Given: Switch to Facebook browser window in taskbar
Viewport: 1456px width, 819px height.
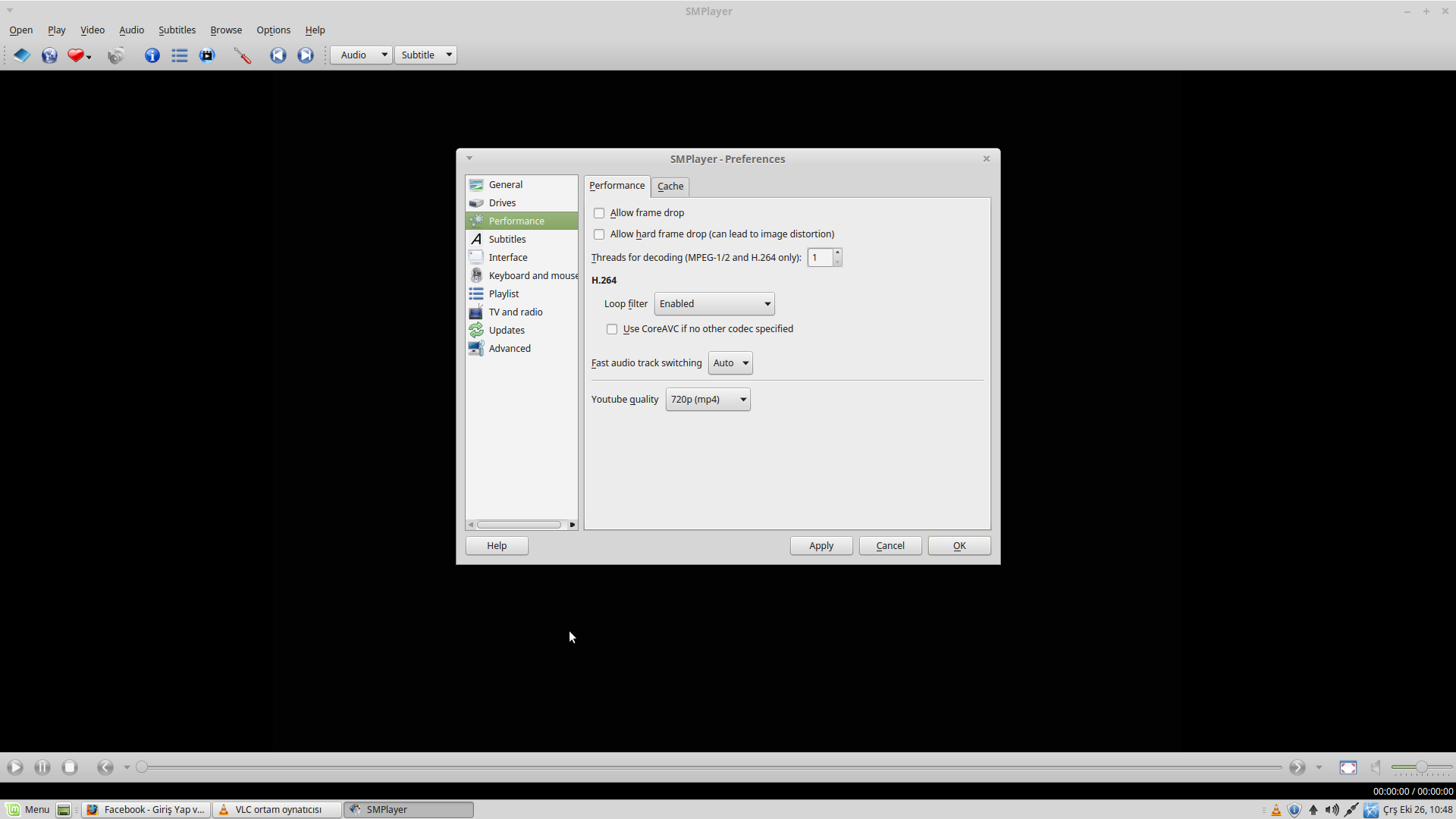Looking at the screenshot, I should (x=146, y=810).
